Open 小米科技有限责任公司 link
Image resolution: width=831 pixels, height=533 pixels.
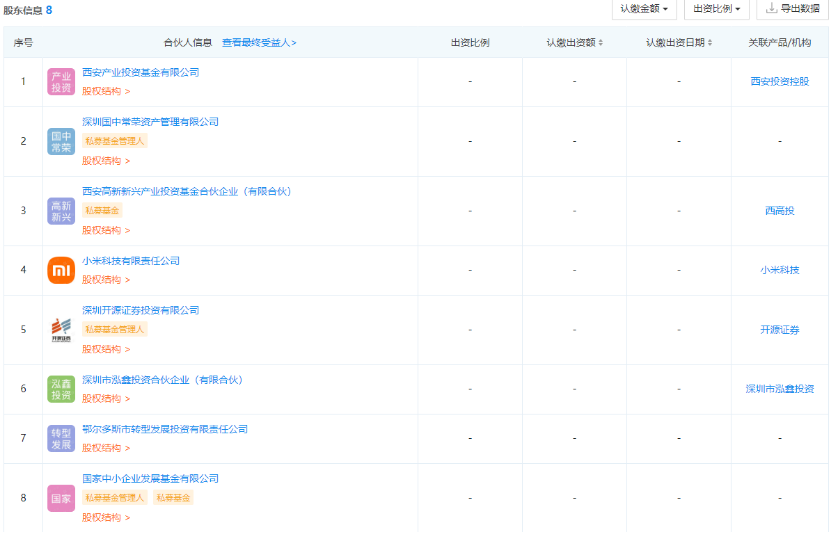tap(131, 261)
